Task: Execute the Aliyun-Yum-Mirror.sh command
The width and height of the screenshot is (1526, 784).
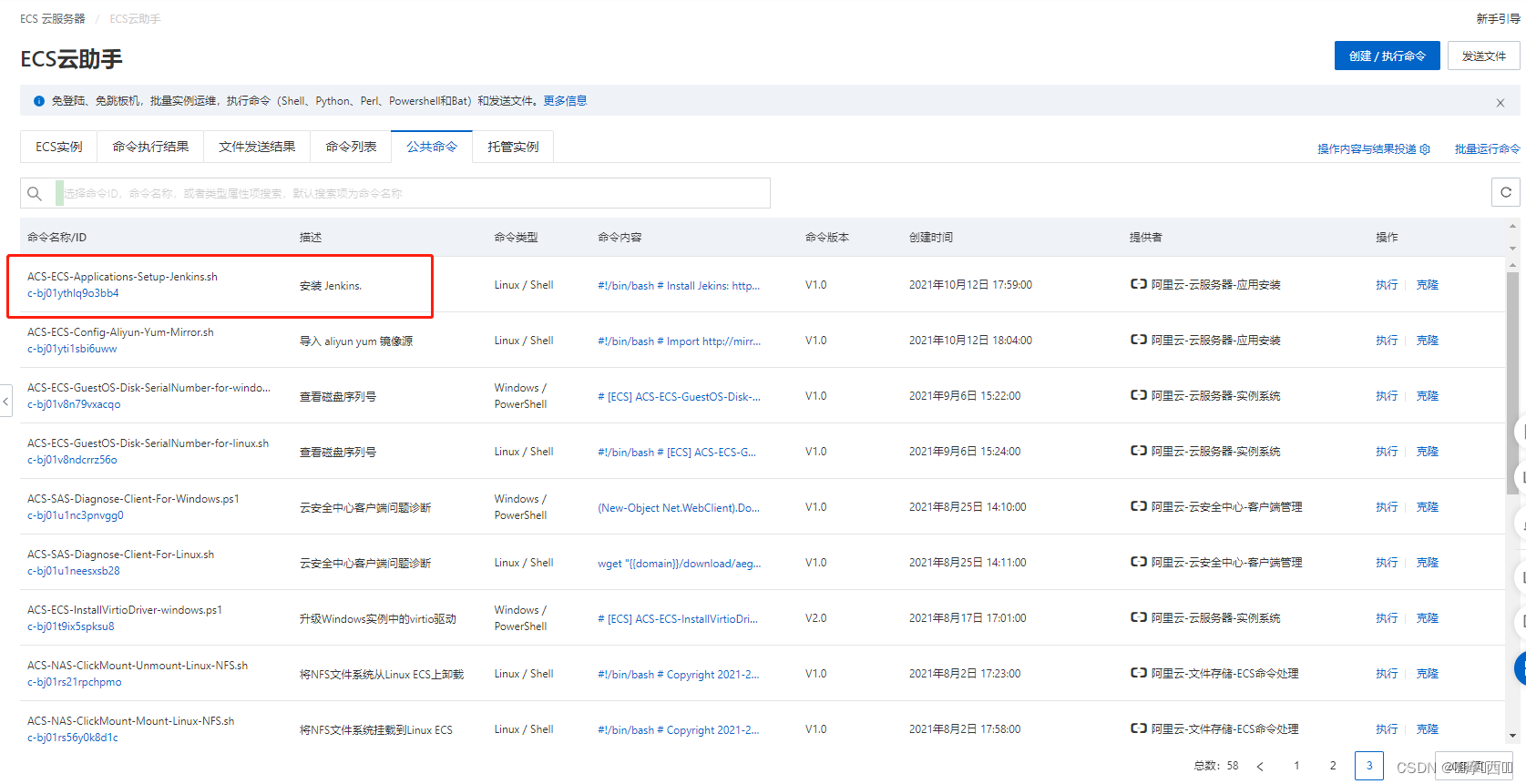Action: (1387, 341)
